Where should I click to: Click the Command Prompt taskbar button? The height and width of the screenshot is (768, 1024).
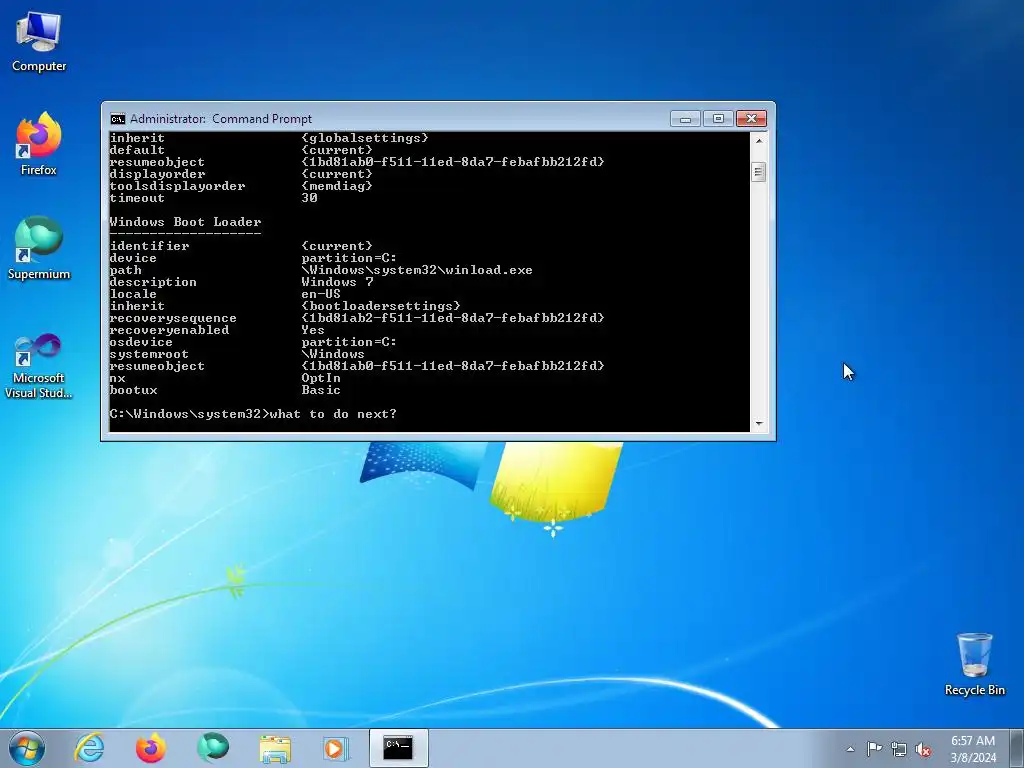pos(398,748)
